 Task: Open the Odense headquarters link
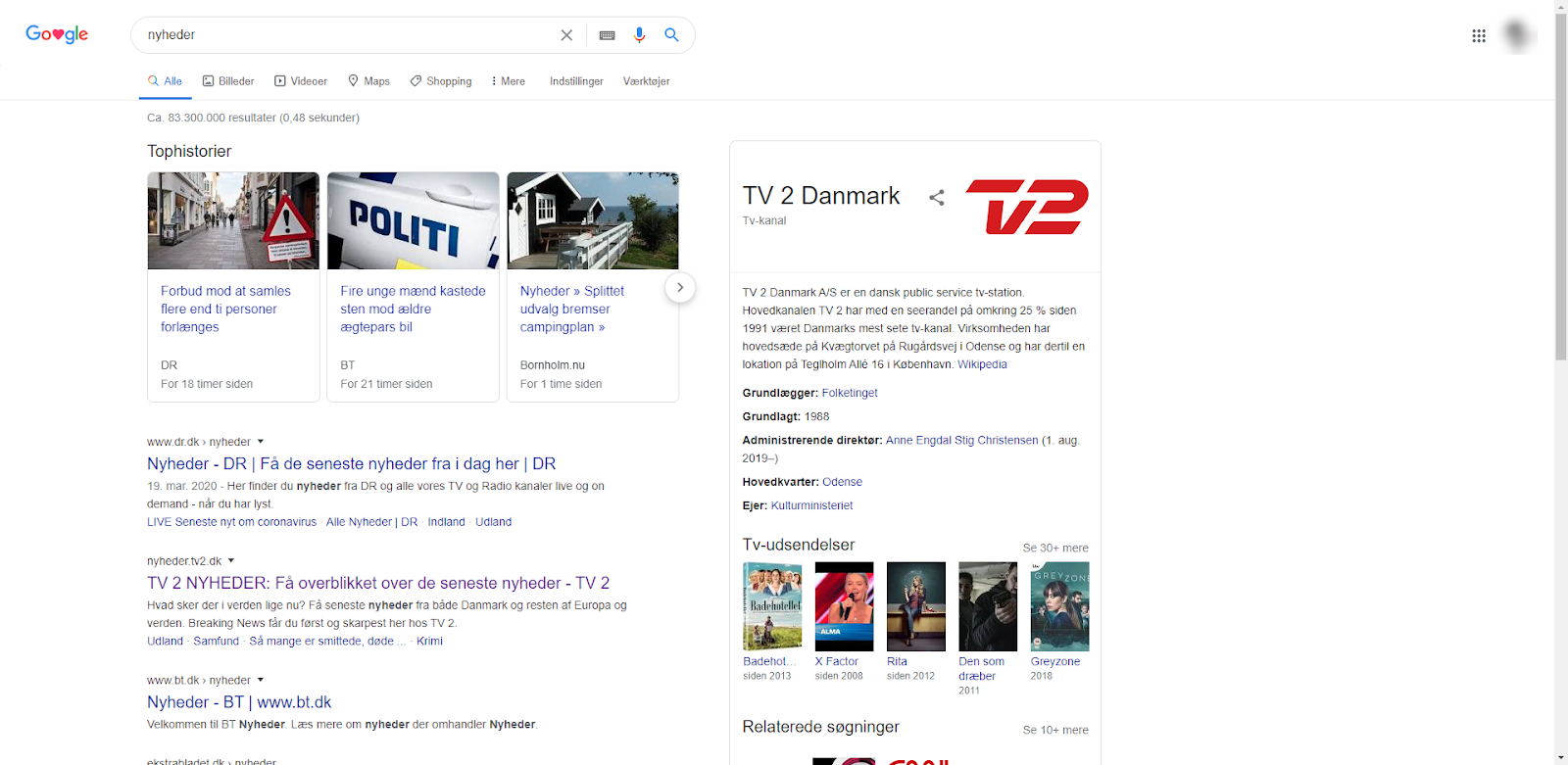[842, 482]
